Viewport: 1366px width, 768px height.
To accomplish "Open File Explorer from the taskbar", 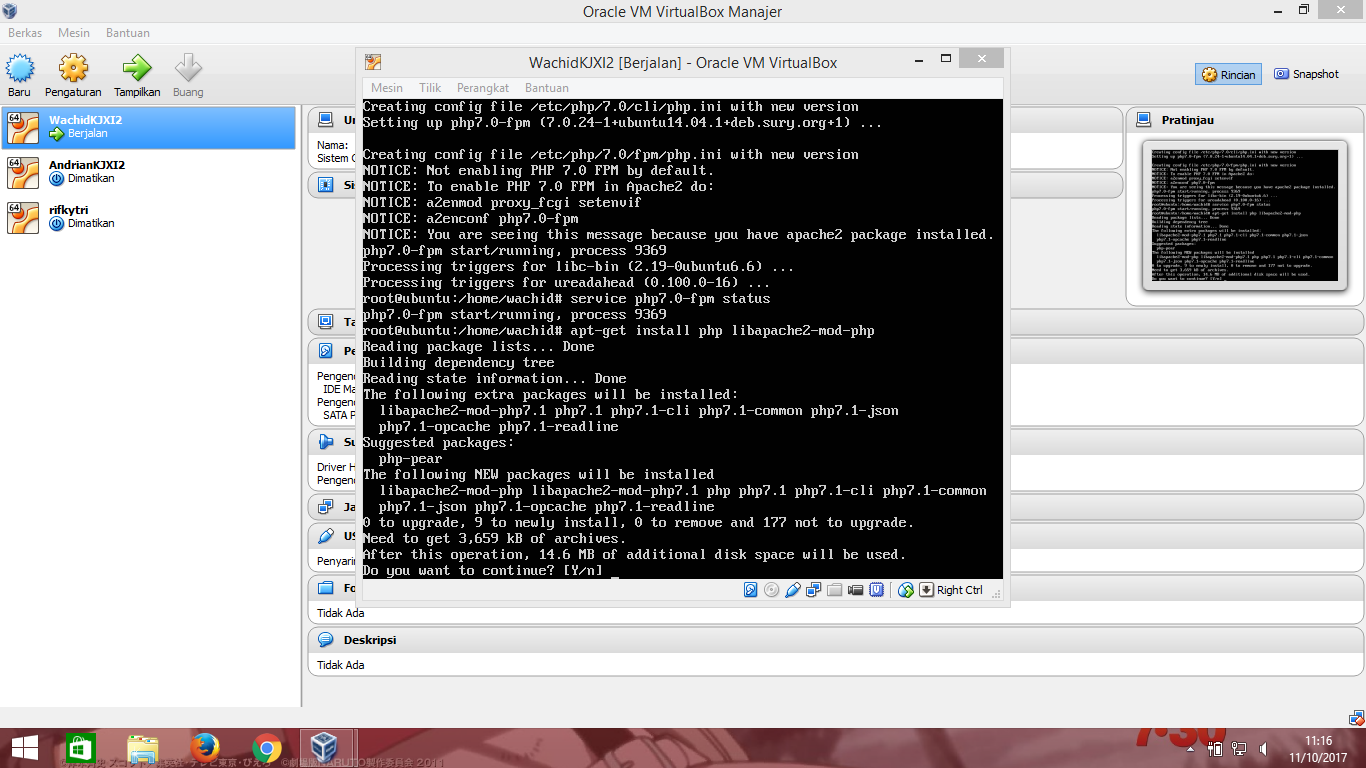I will click(143, 747).
